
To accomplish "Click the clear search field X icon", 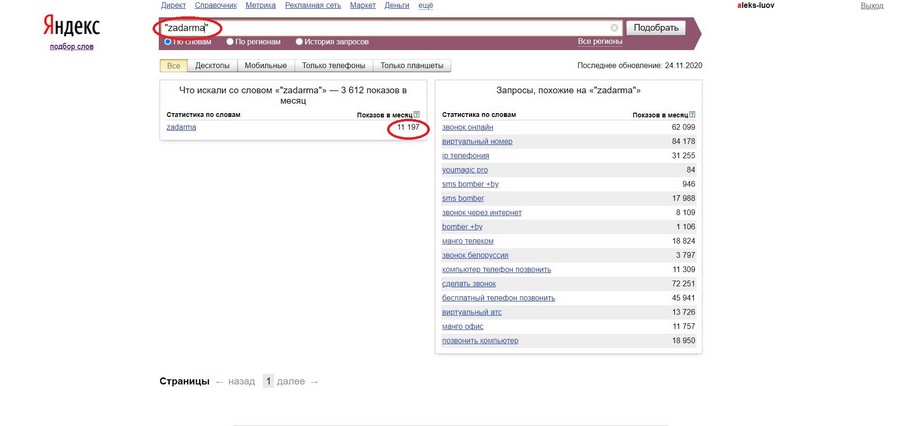I will coord(614,28).
